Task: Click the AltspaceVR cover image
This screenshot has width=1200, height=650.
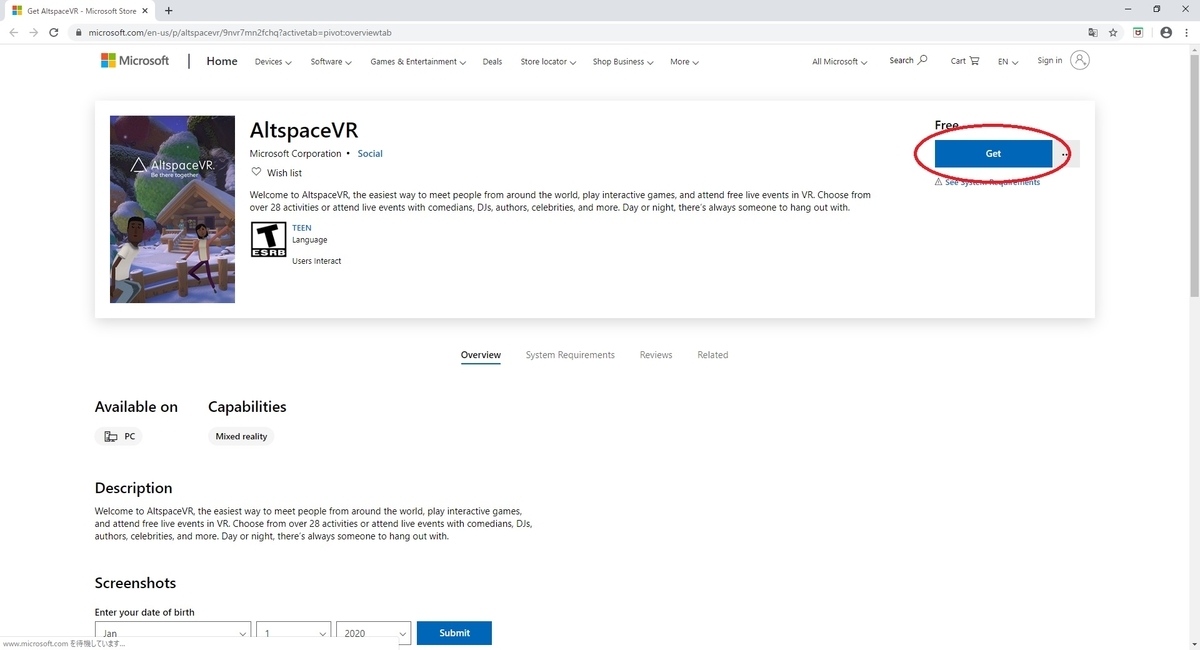Action: click(172, 209)
